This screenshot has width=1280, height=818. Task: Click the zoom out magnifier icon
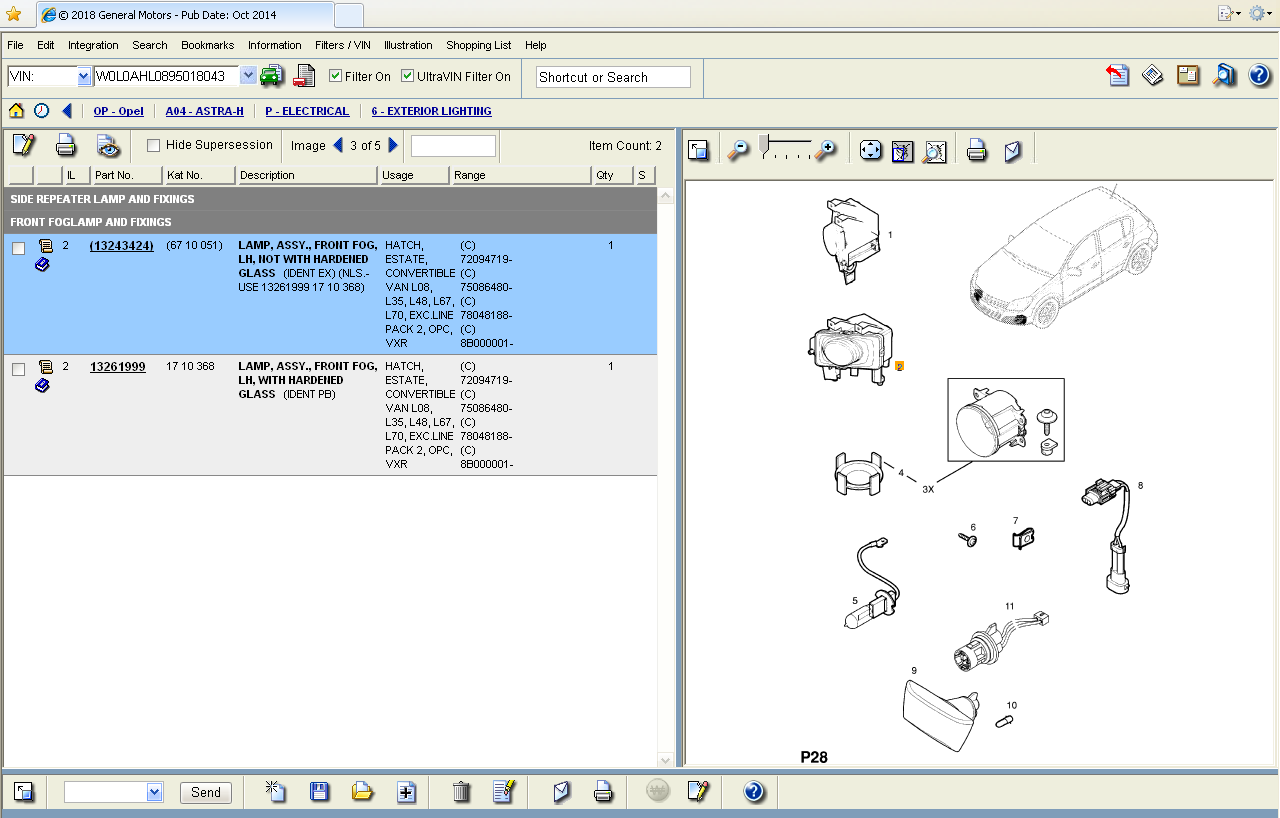(738, 150)
